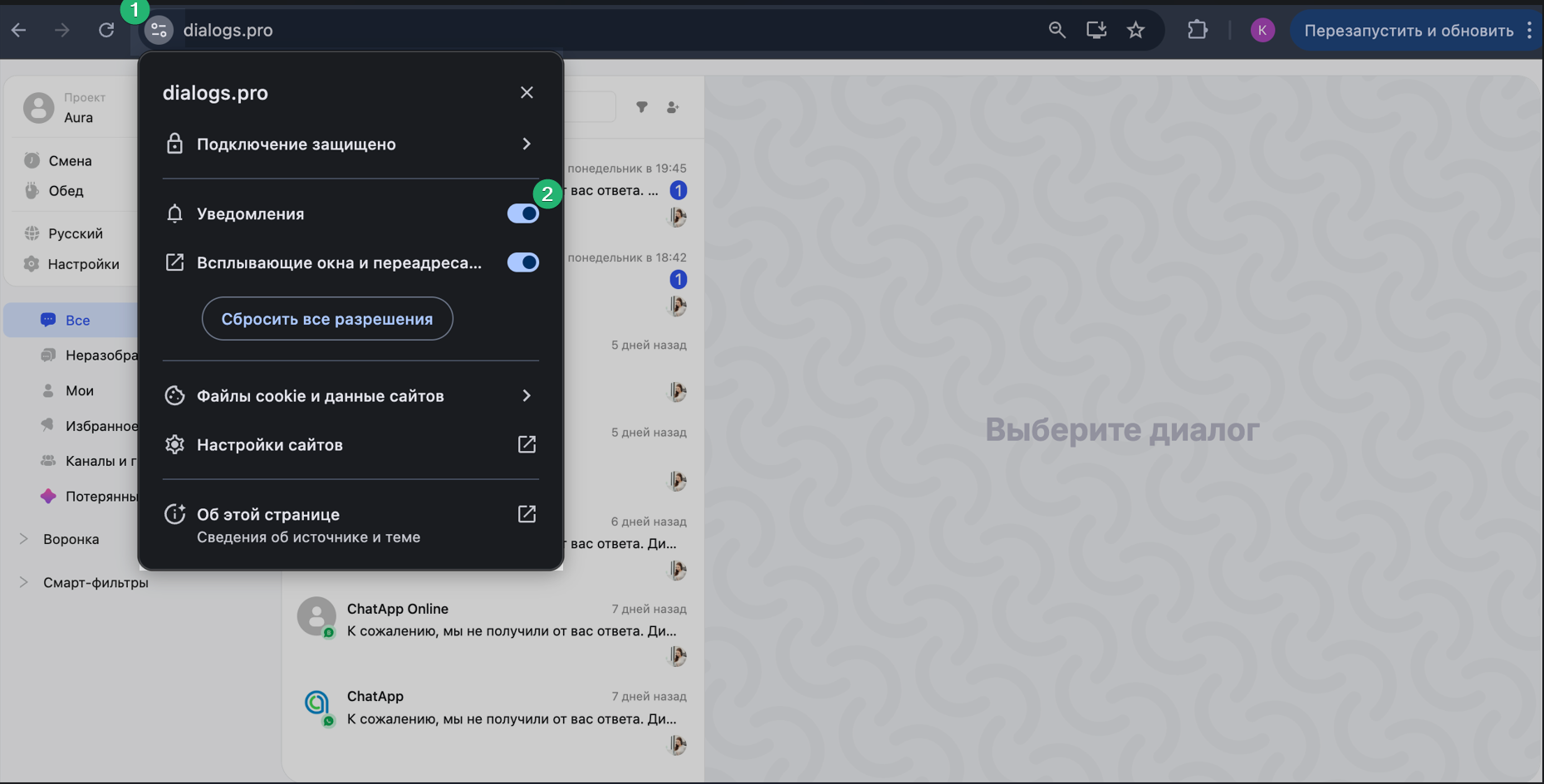1544x784 pixels.
Task: Click the install app icon in address bar
Action: coord(1096,31)
